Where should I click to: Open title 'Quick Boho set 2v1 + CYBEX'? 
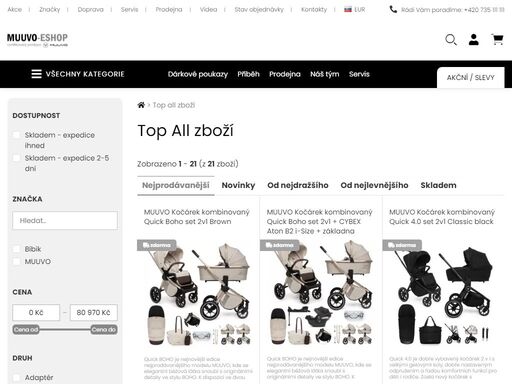click(x=319, y=221)
